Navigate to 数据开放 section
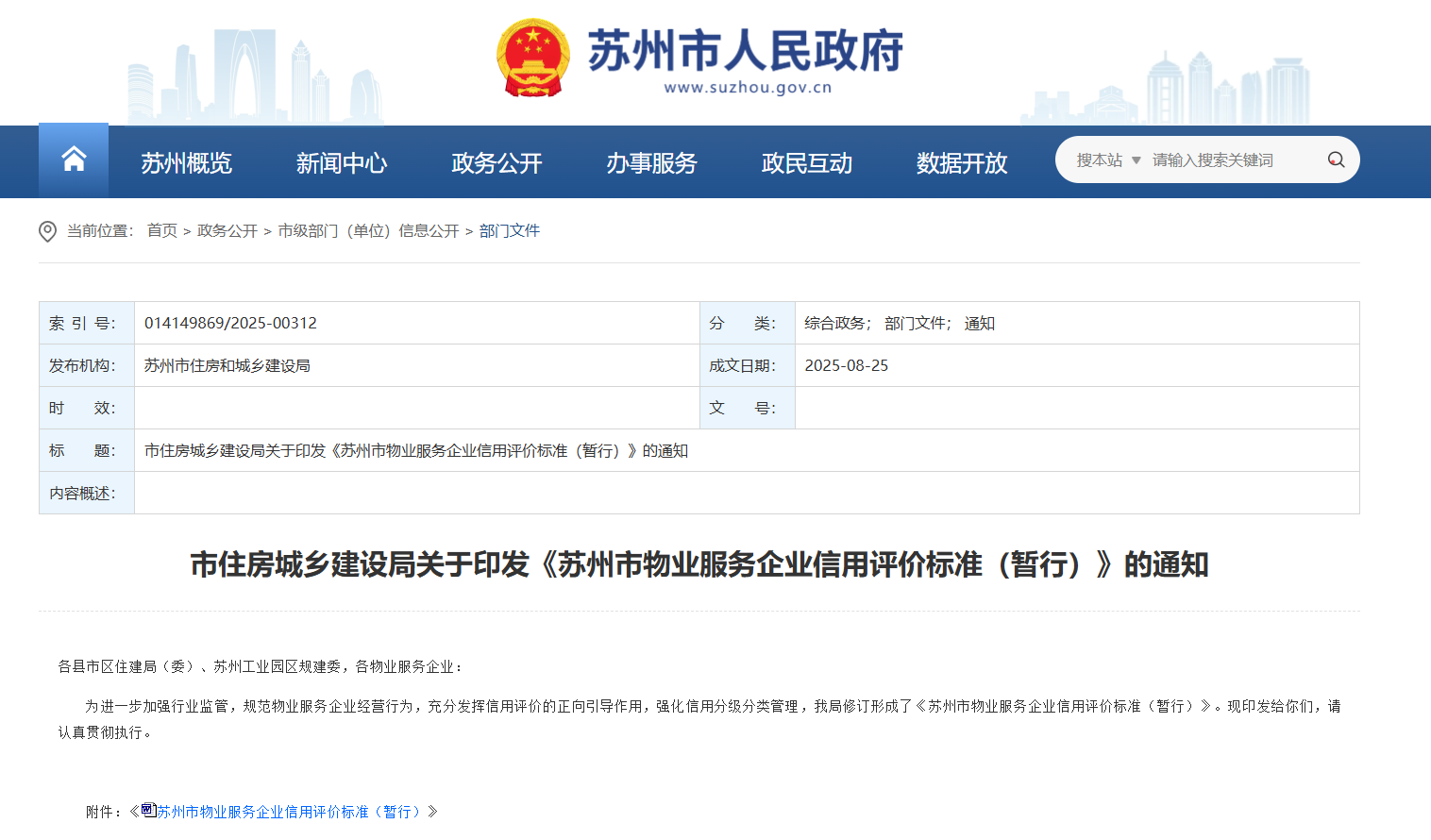This screenshot has height=840, width=1431. [961, 163]
